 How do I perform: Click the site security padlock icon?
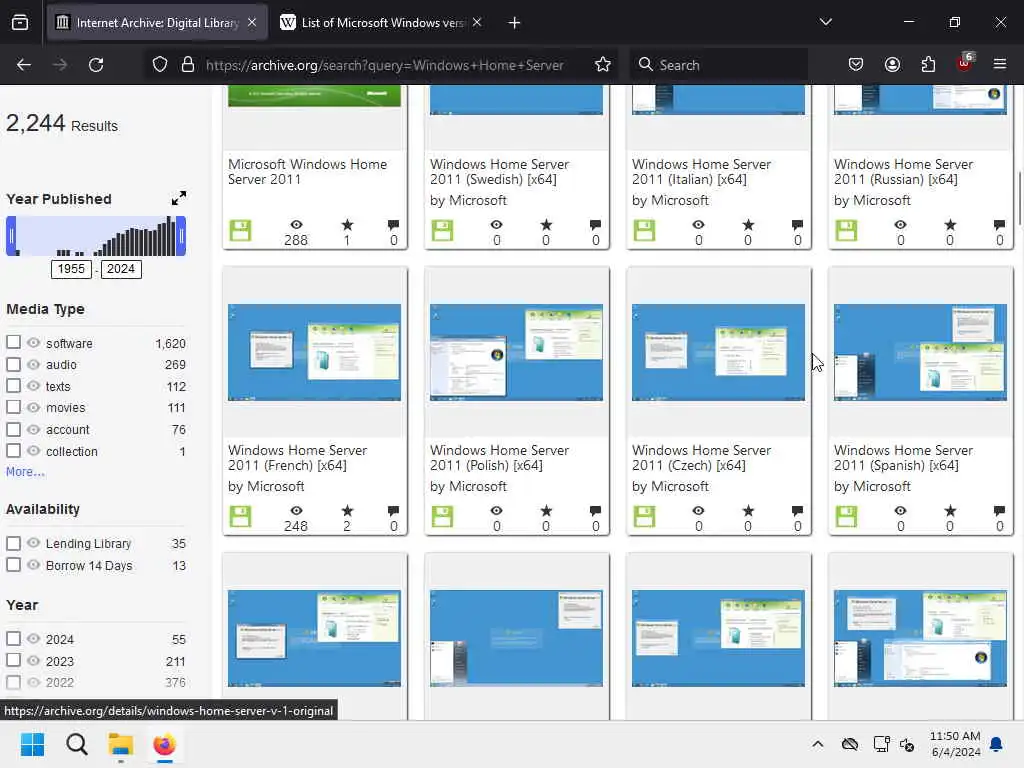[188, 65]
